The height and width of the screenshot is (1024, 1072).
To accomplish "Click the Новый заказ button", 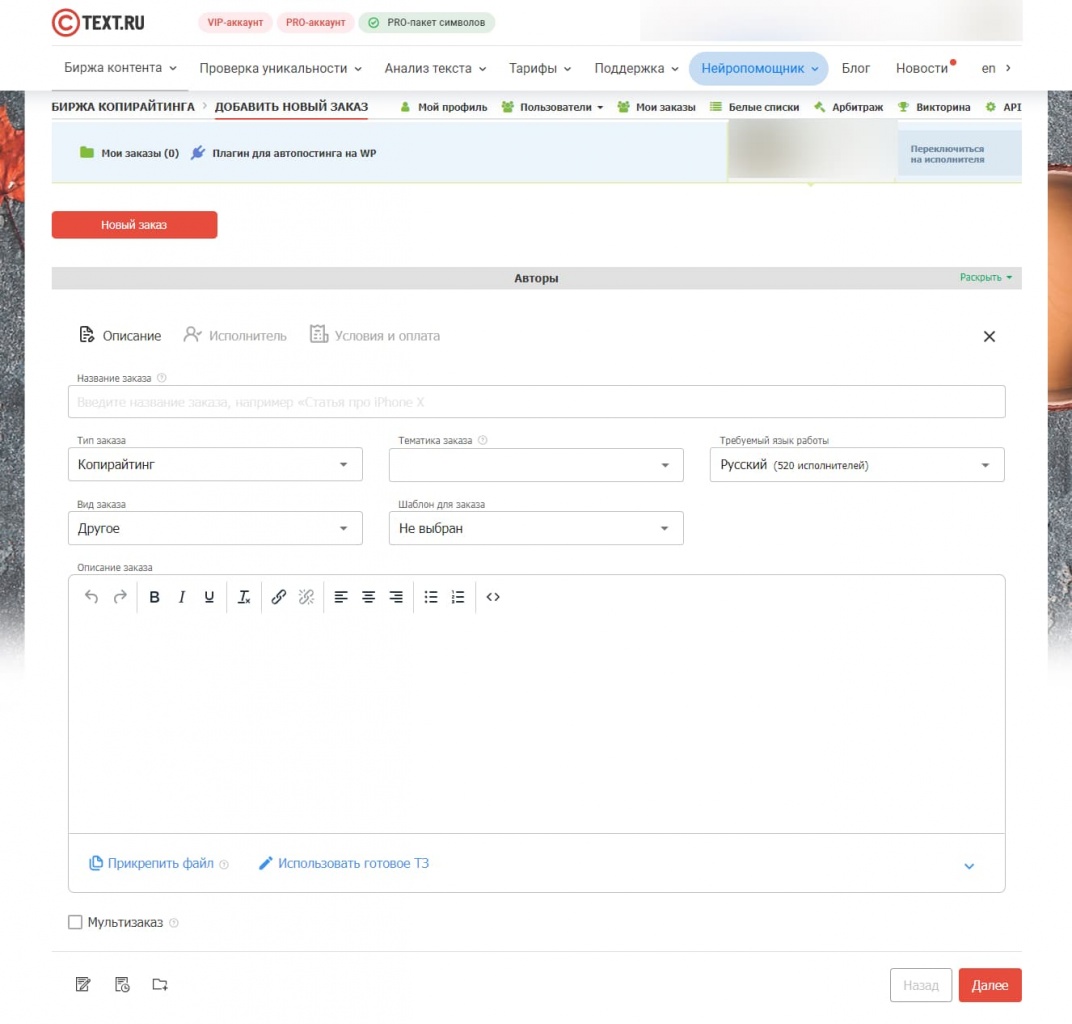I will [135, 225].
